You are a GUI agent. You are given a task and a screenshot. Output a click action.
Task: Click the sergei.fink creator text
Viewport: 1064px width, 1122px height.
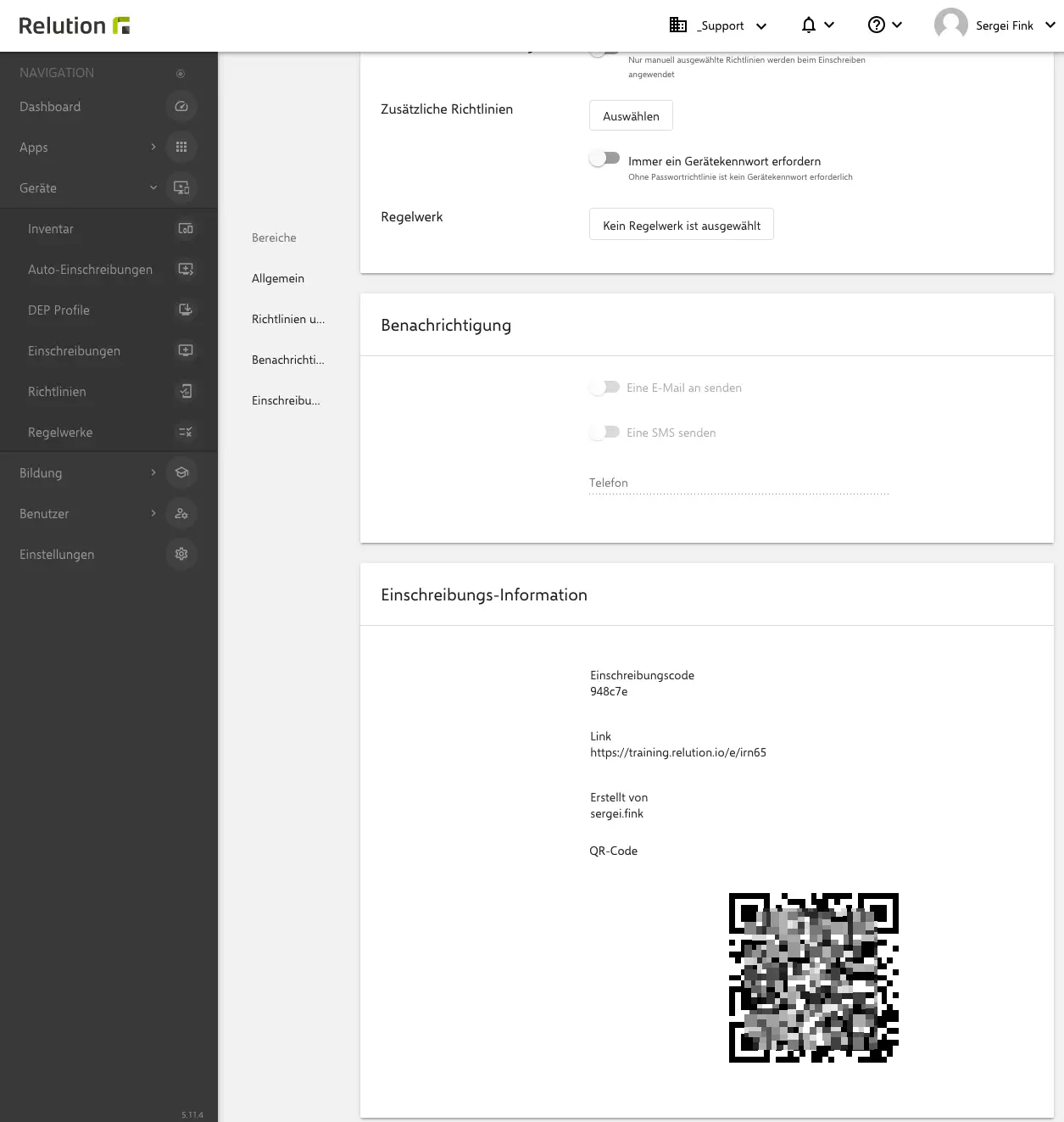point(617,813)
